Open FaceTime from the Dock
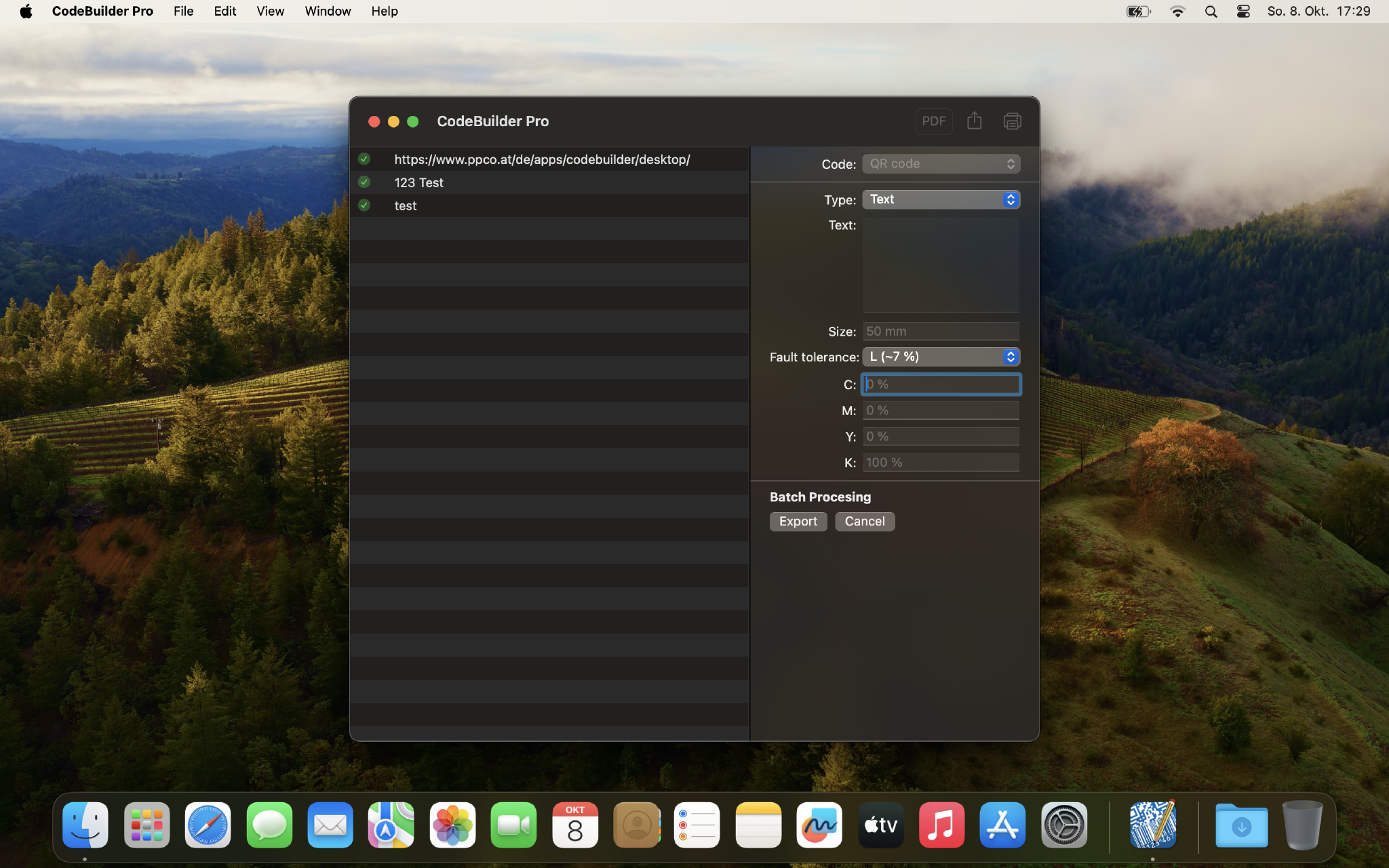This screenshot has width=1389, height=868. (x=513, y=825)
